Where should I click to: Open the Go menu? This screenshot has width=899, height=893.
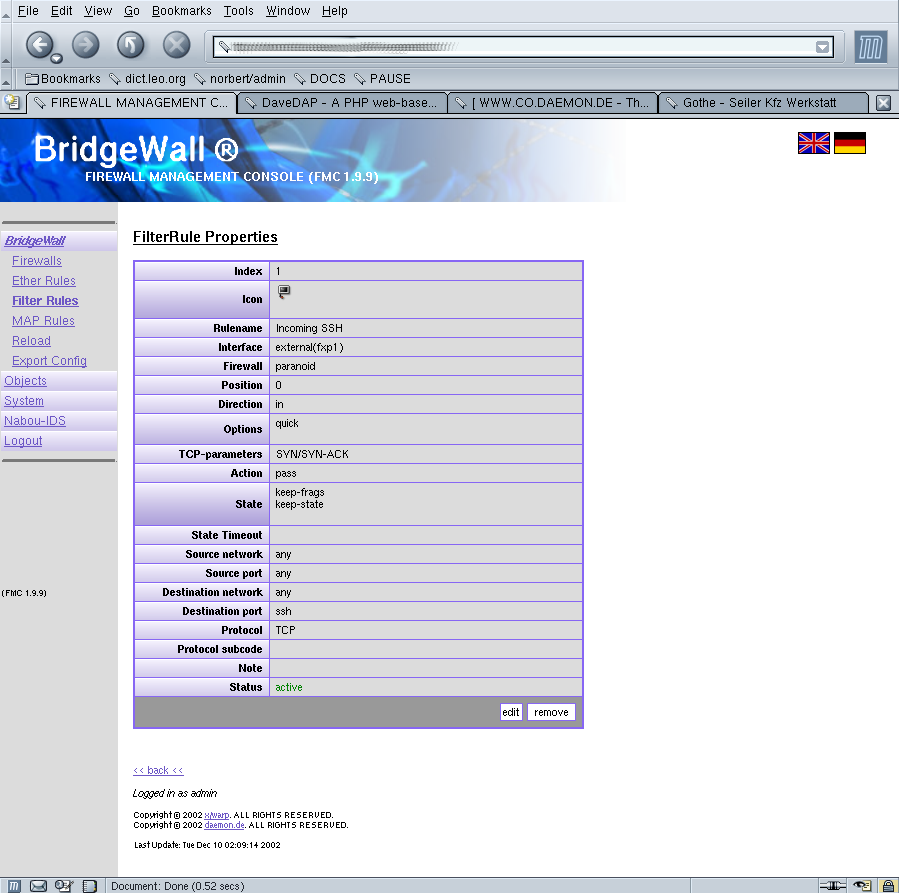[132, 11]
